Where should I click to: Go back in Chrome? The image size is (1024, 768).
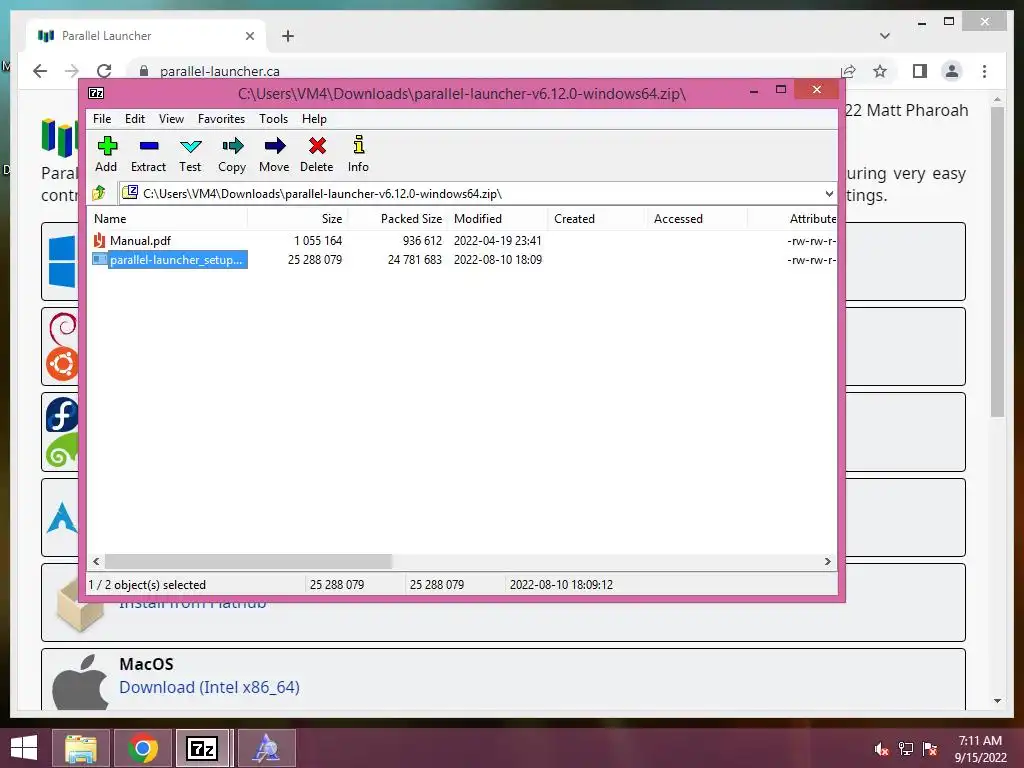40,71
